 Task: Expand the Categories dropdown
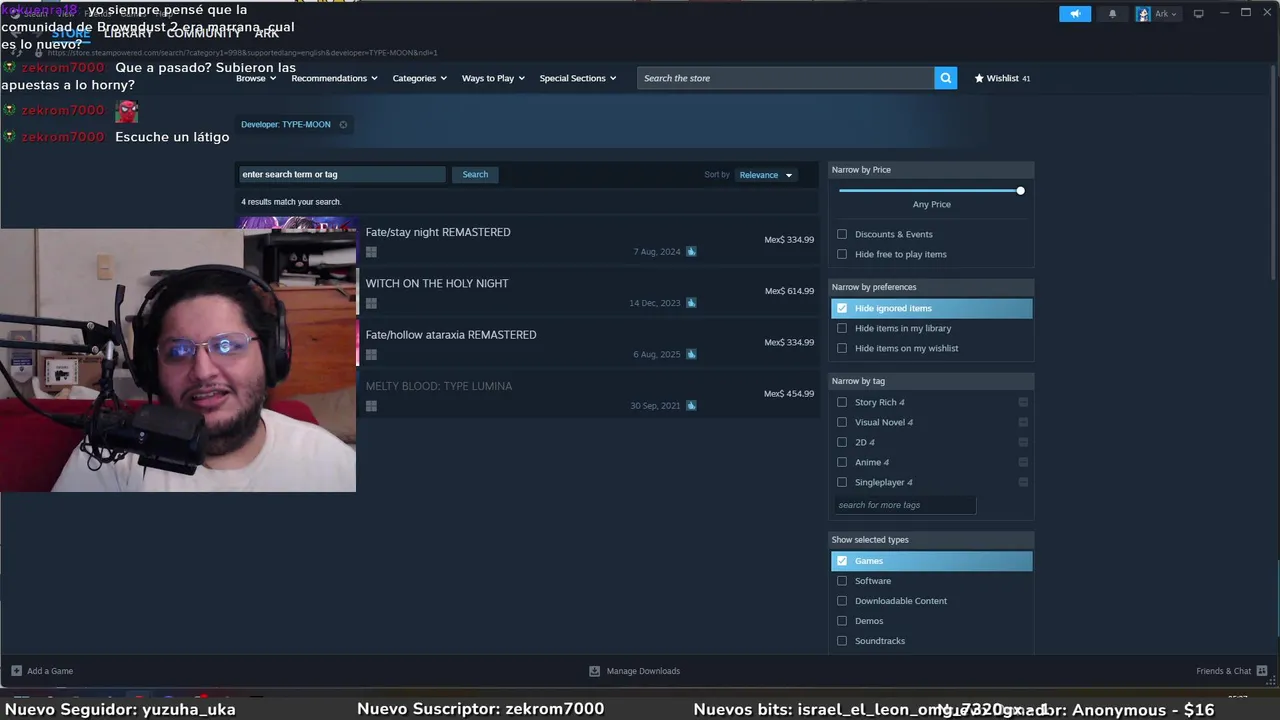[x=419, y=78]
